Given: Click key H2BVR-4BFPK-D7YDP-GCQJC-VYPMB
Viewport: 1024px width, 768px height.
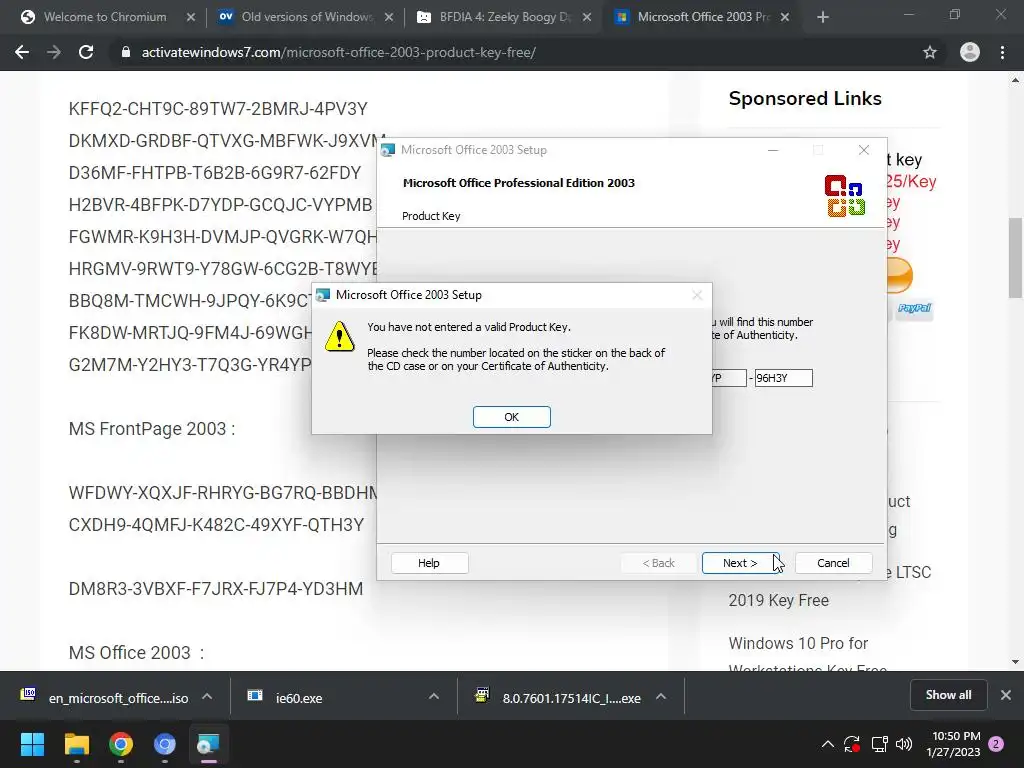Looking at the screenshot, I should pyautogui.click(x=221, y=204).
